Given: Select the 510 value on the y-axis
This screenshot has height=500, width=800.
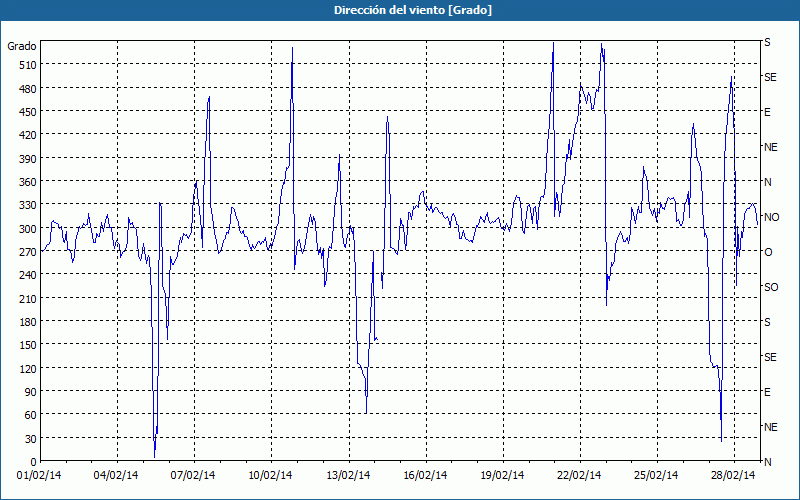Looking at the screenshot, I should (28, 65).
